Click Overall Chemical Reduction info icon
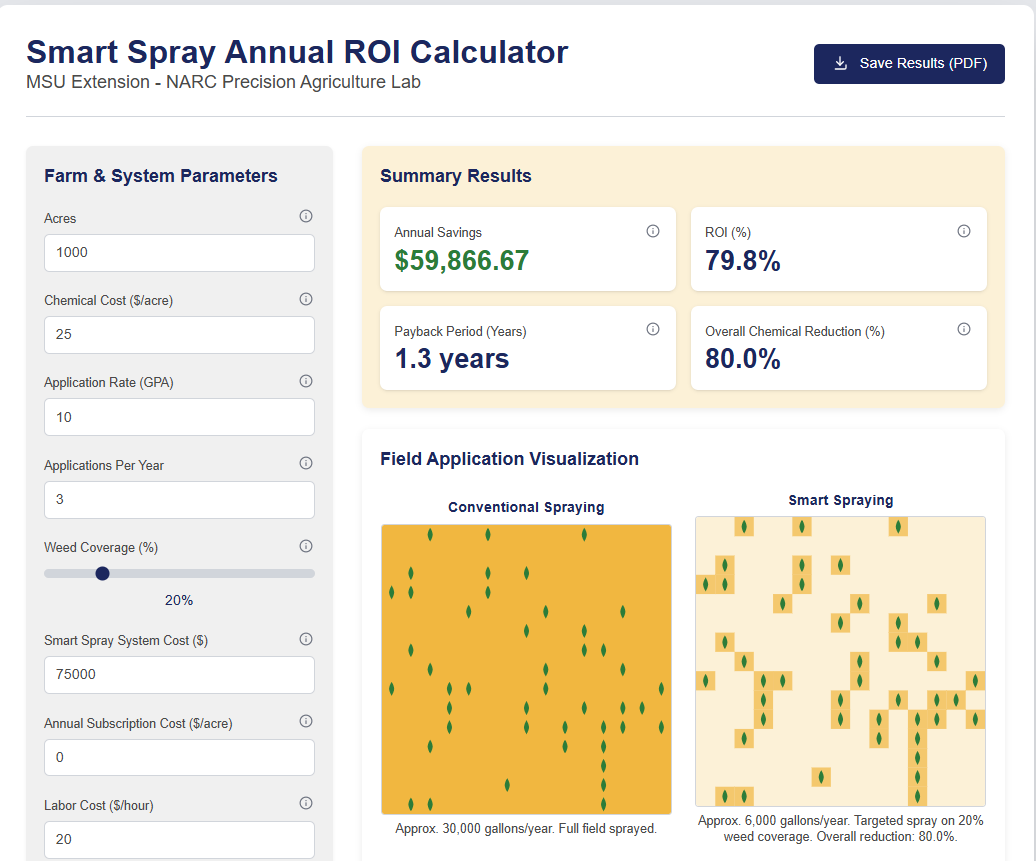This screenshot has height=861, width=1036. 964,329
